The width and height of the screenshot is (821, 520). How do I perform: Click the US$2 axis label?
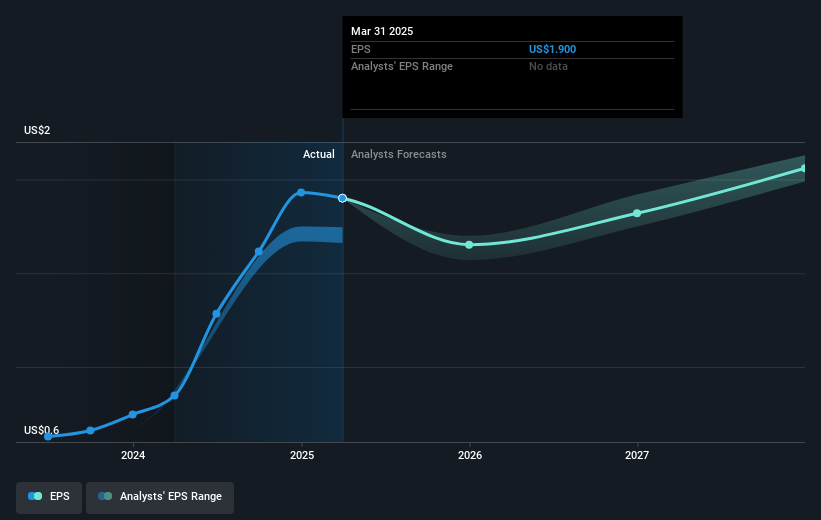tap(37, 130)
